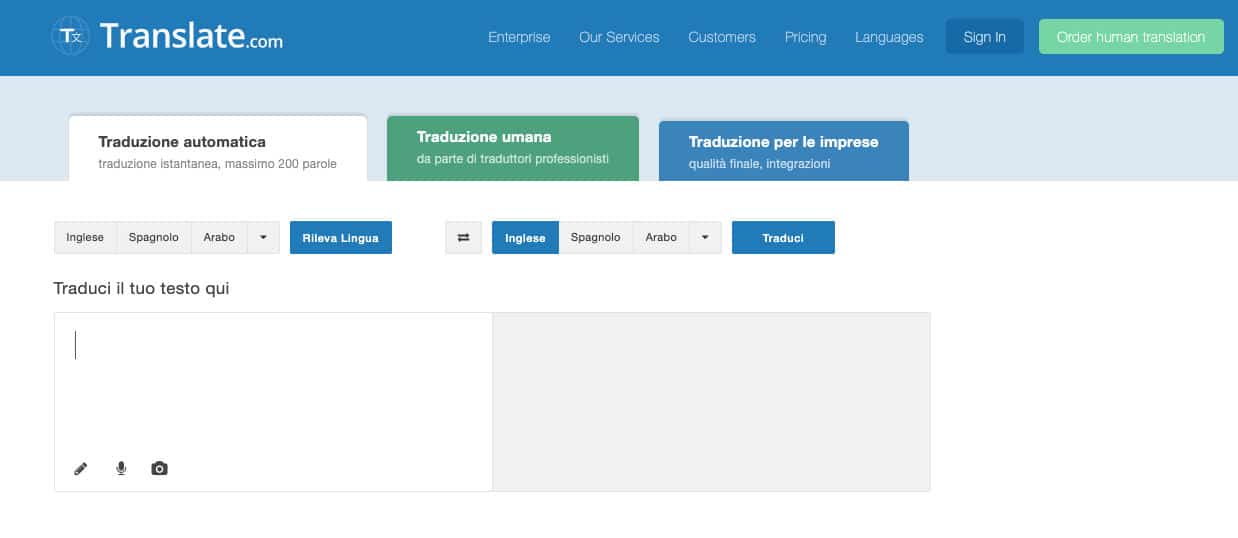Select the Traduzione automatica tab

point(217,151)
